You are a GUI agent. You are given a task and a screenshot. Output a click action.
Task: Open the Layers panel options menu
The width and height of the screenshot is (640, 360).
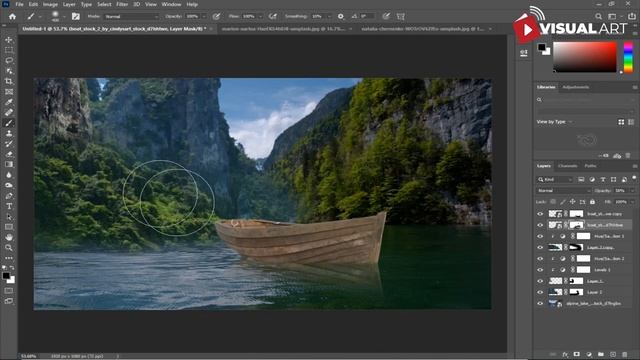pos(635,166)
